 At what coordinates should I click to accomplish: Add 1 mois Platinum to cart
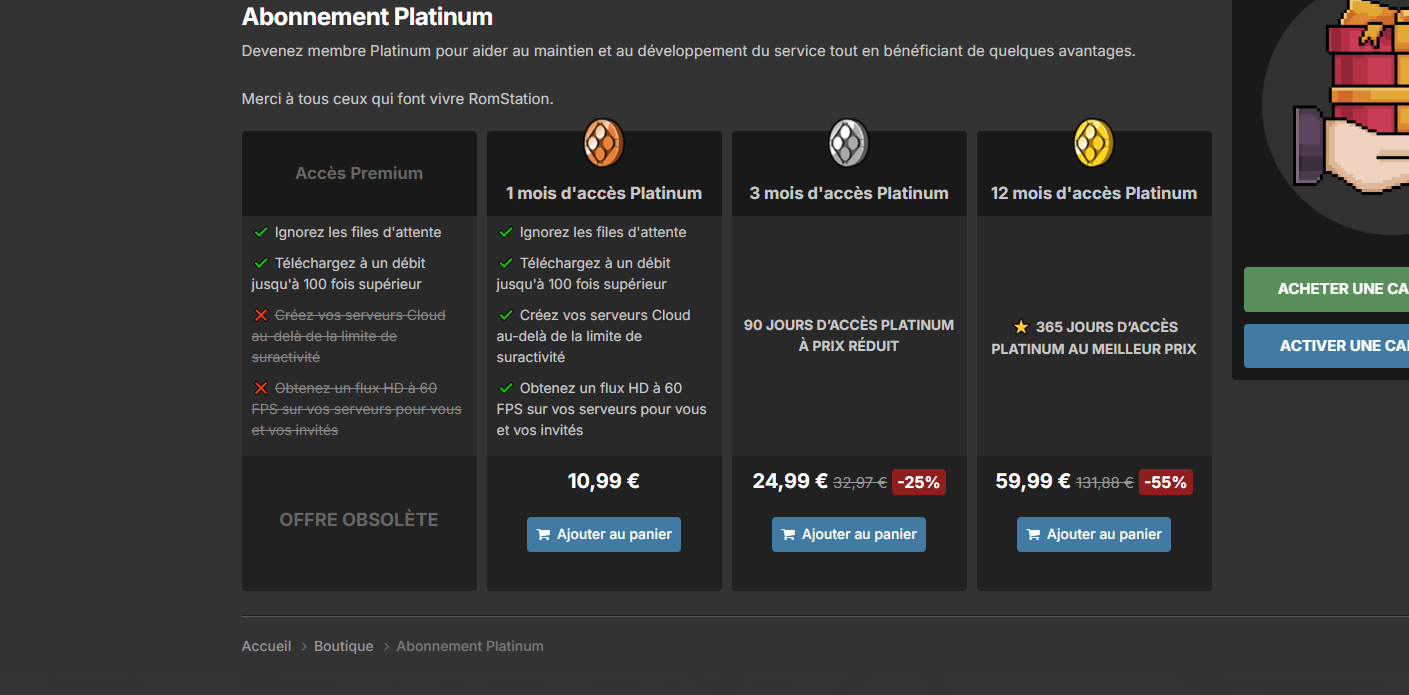[604, 534]
